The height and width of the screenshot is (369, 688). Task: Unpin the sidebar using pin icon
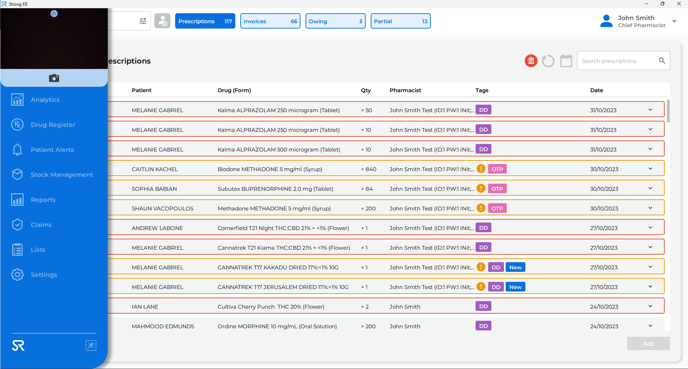[x=91, y=345]
